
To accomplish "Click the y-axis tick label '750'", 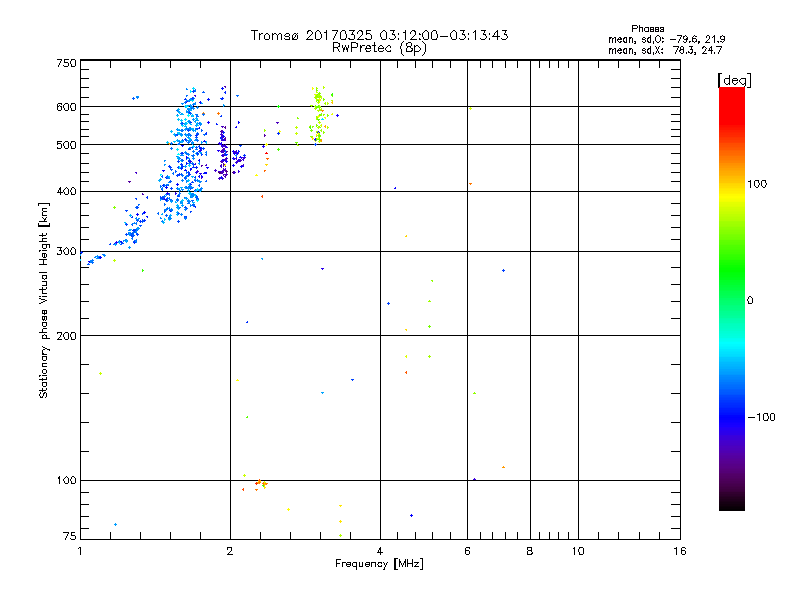I will click(66, 63).
